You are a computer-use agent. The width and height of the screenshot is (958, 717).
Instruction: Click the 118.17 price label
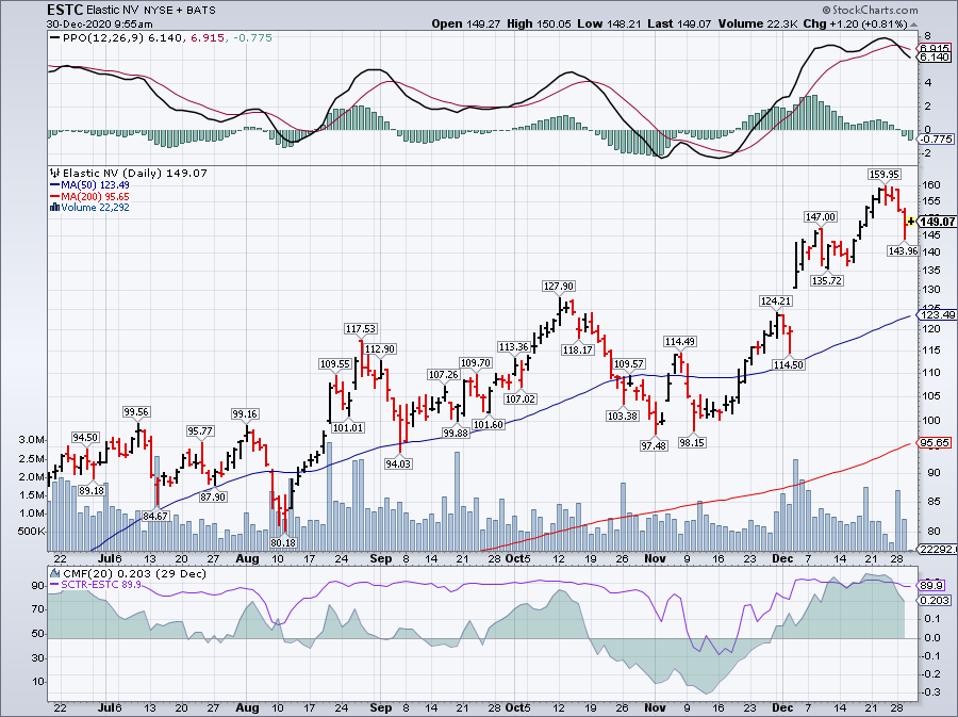pyautogui.click(x=577, y=350)
